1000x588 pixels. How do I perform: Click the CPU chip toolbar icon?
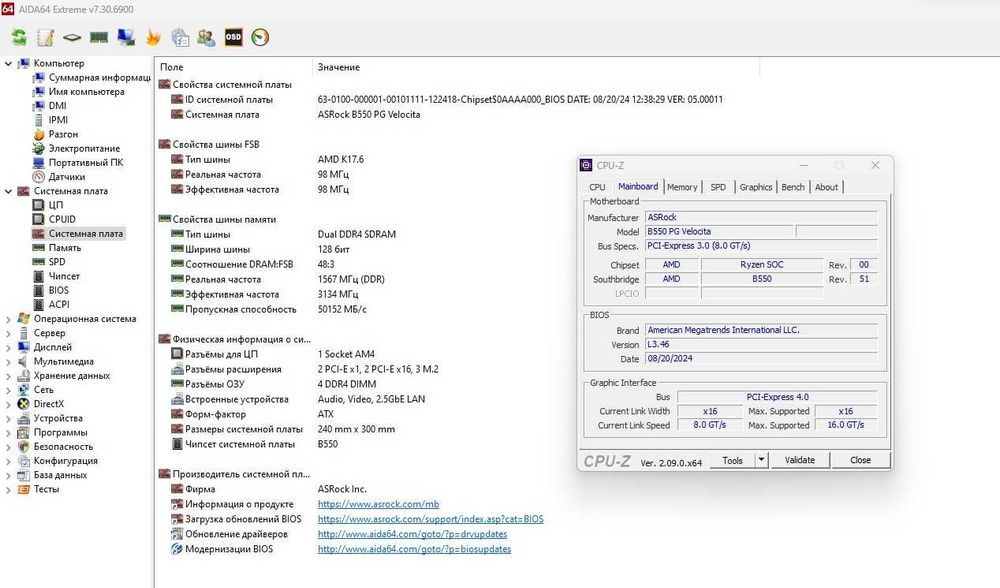click(x=72, y=38)
